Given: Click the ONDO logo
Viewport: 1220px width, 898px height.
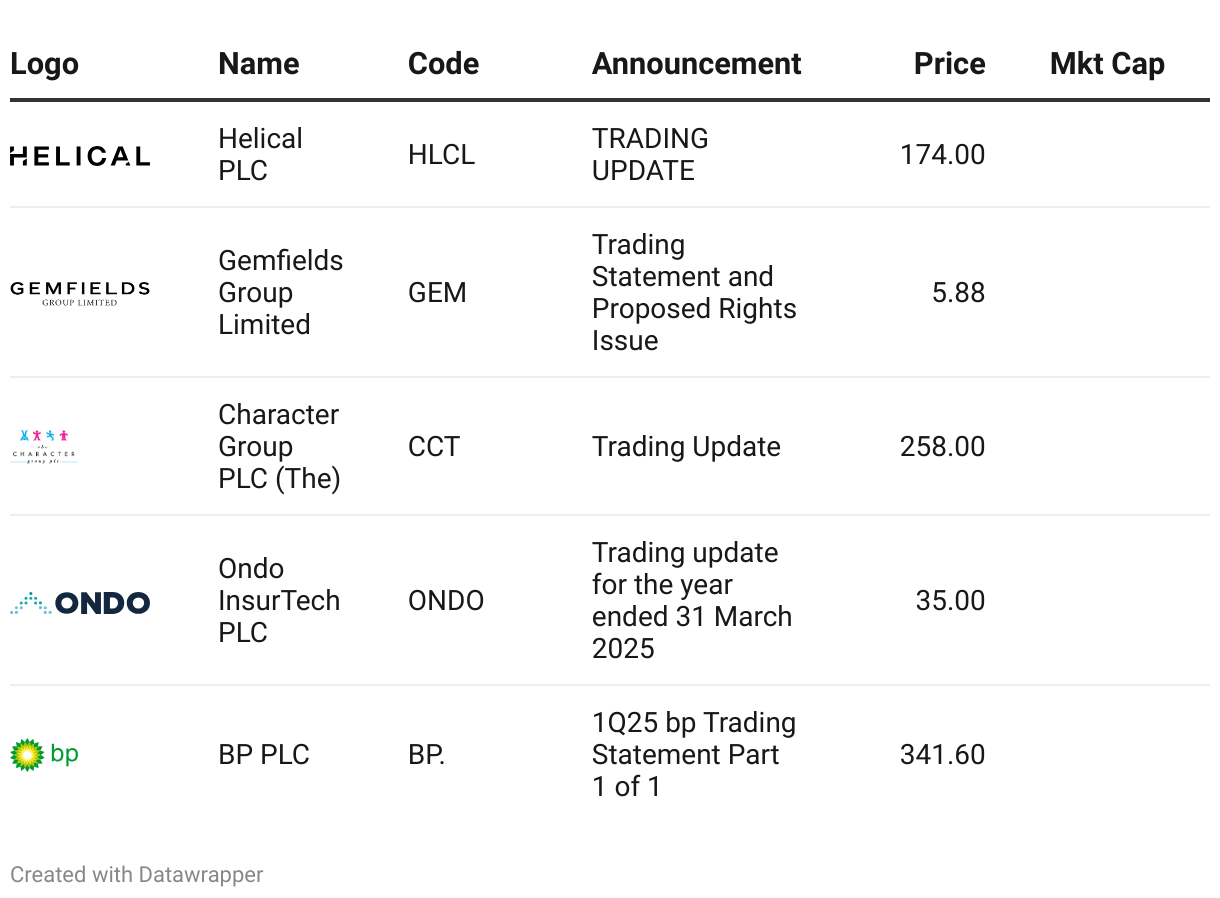Looking at the screenshot, I should (80, 602).
